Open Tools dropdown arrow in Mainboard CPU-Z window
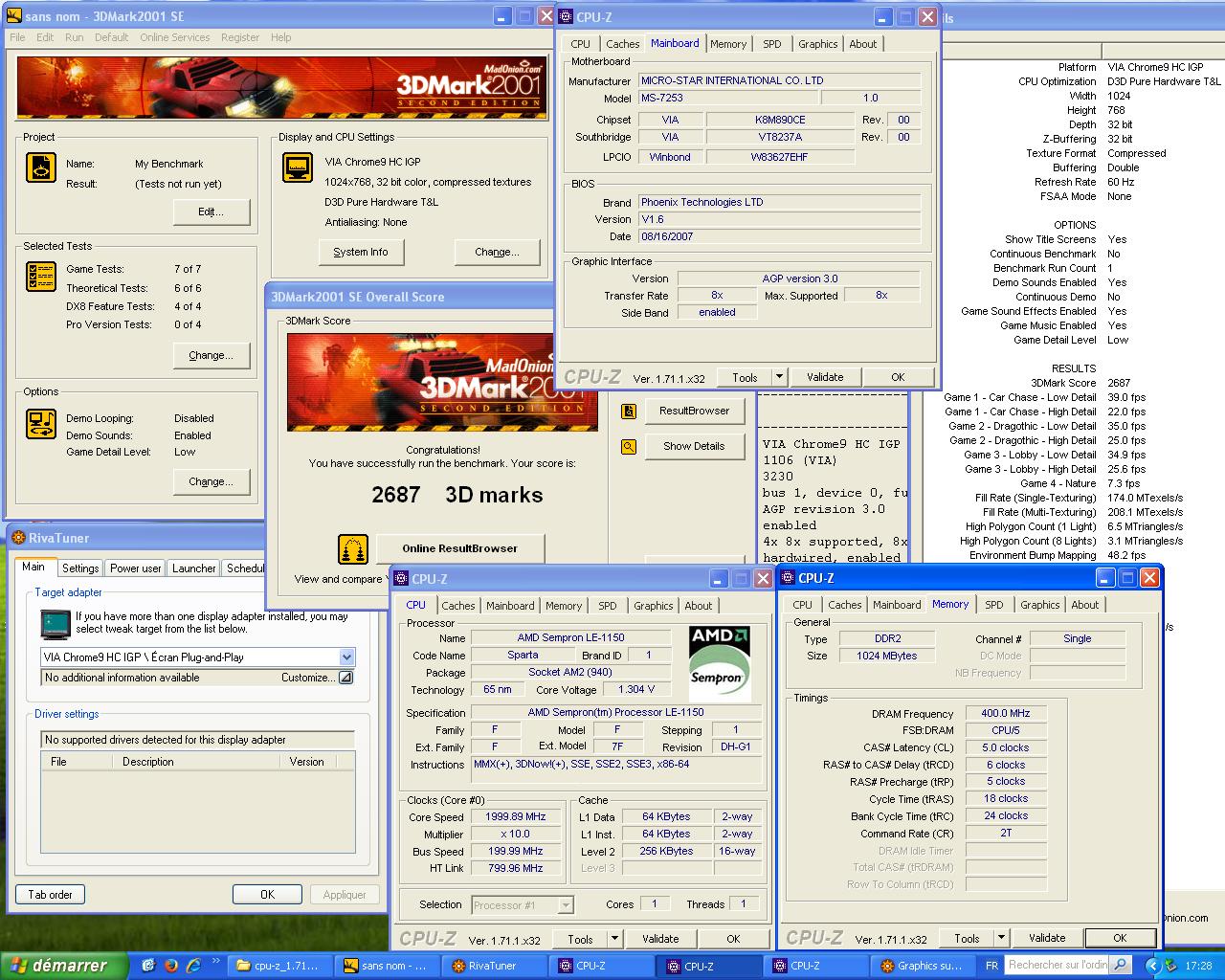1225x980 pixels. pyautogui.click(x=779, y=377)
